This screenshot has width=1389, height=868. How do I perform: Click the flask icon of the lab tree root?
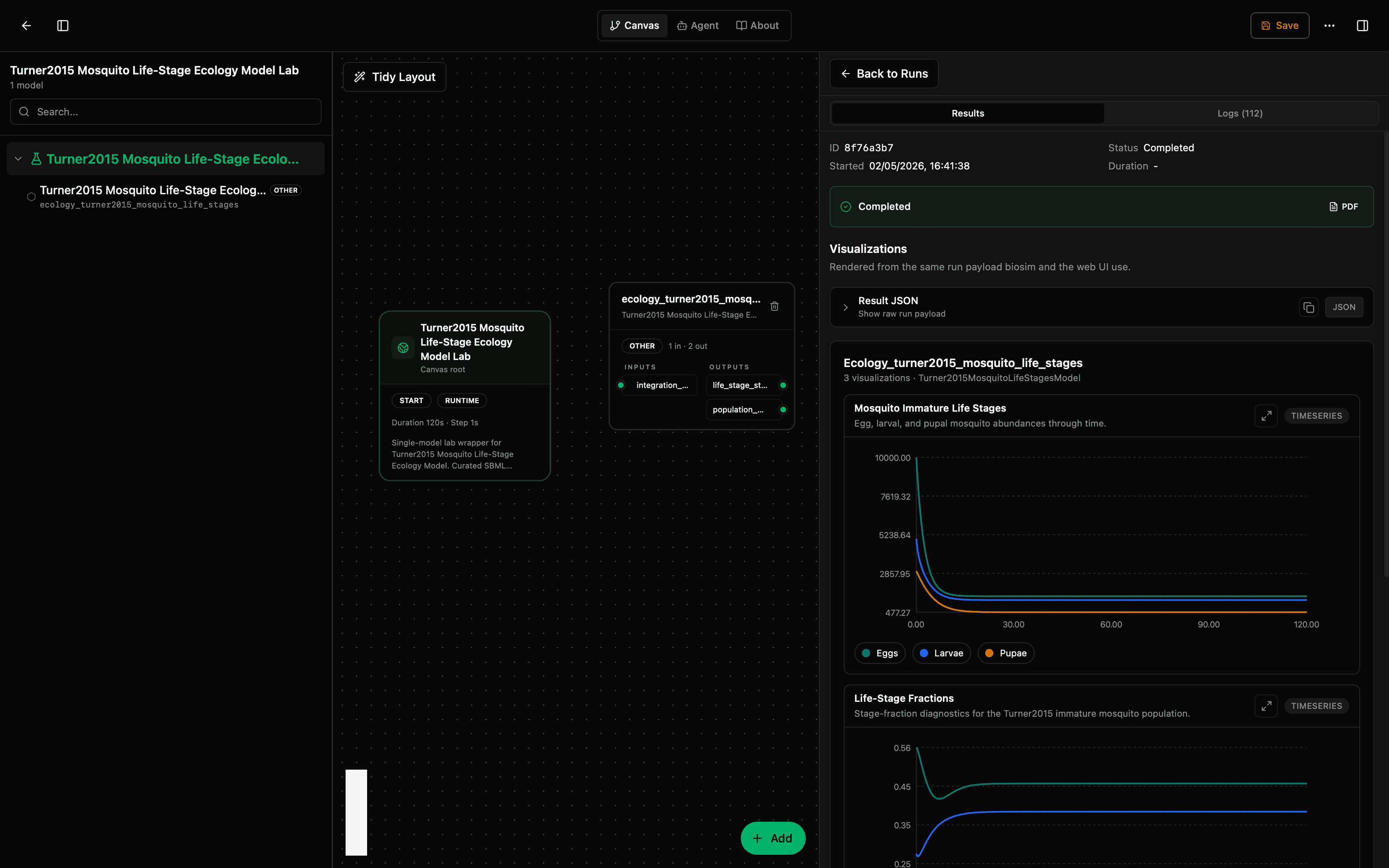tap(36, 159)
